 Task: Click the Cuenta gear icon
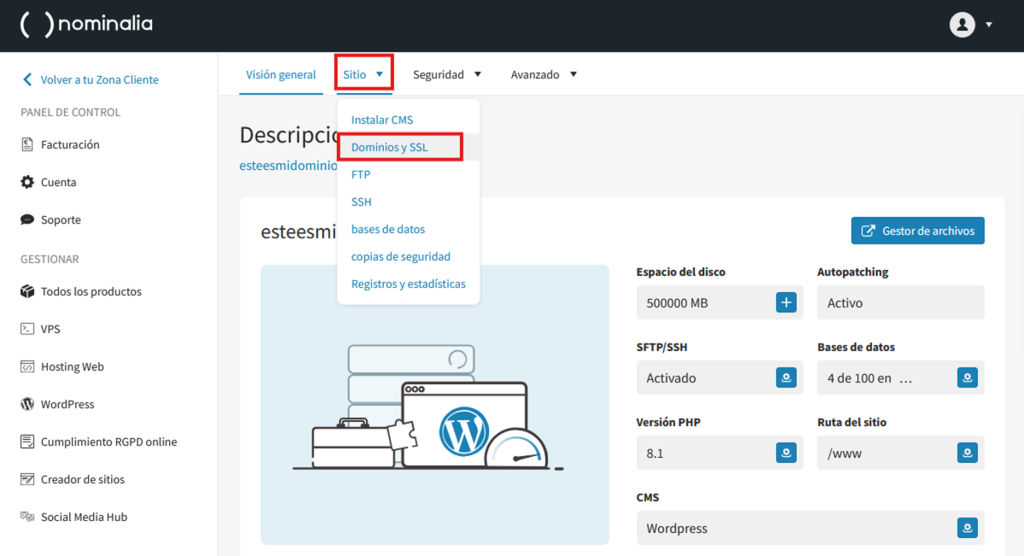point(27,182)
